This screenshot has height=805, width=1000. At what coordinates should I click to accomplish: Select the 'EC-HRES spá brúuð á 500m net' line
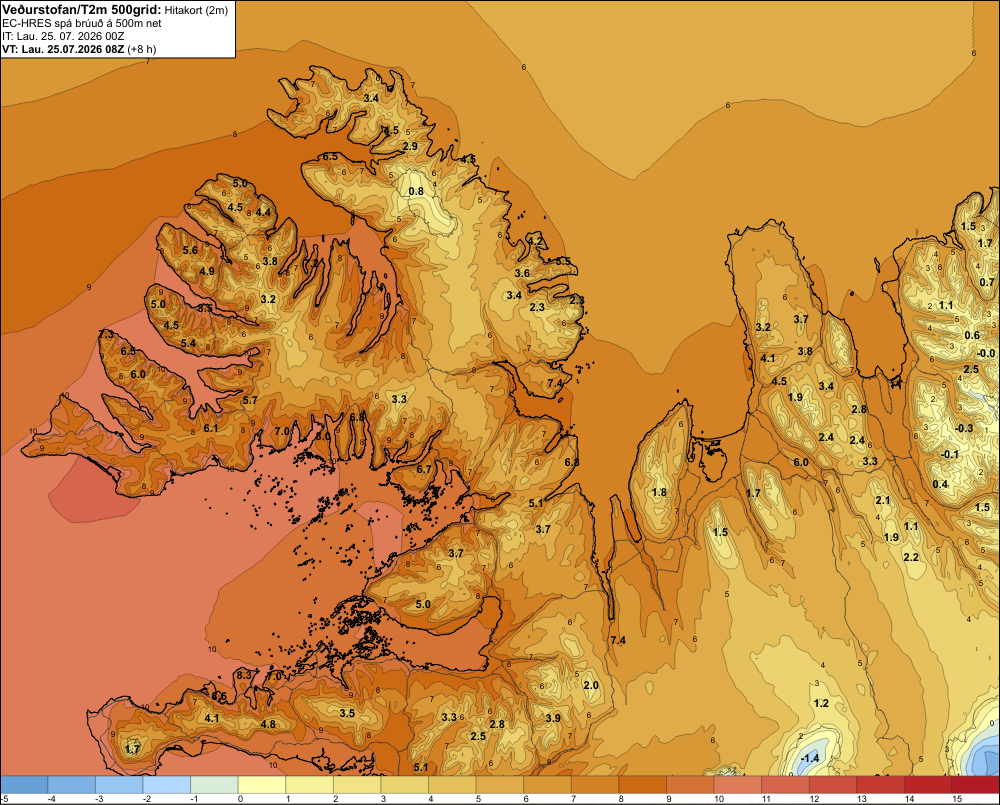point(82,23)
